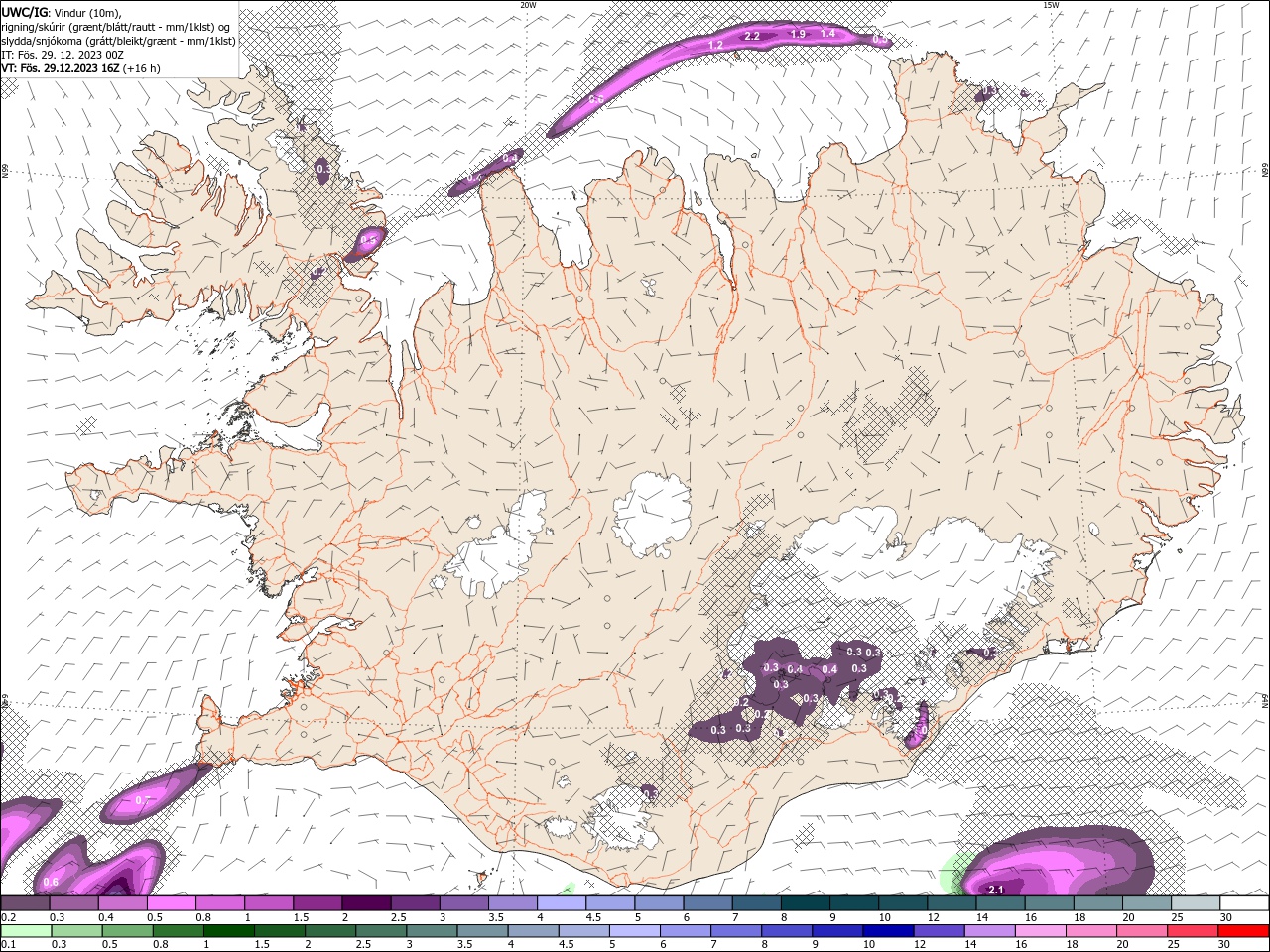
Task: Click the 1.9 precipitation value on the map
Action: [x=798, y=35]
